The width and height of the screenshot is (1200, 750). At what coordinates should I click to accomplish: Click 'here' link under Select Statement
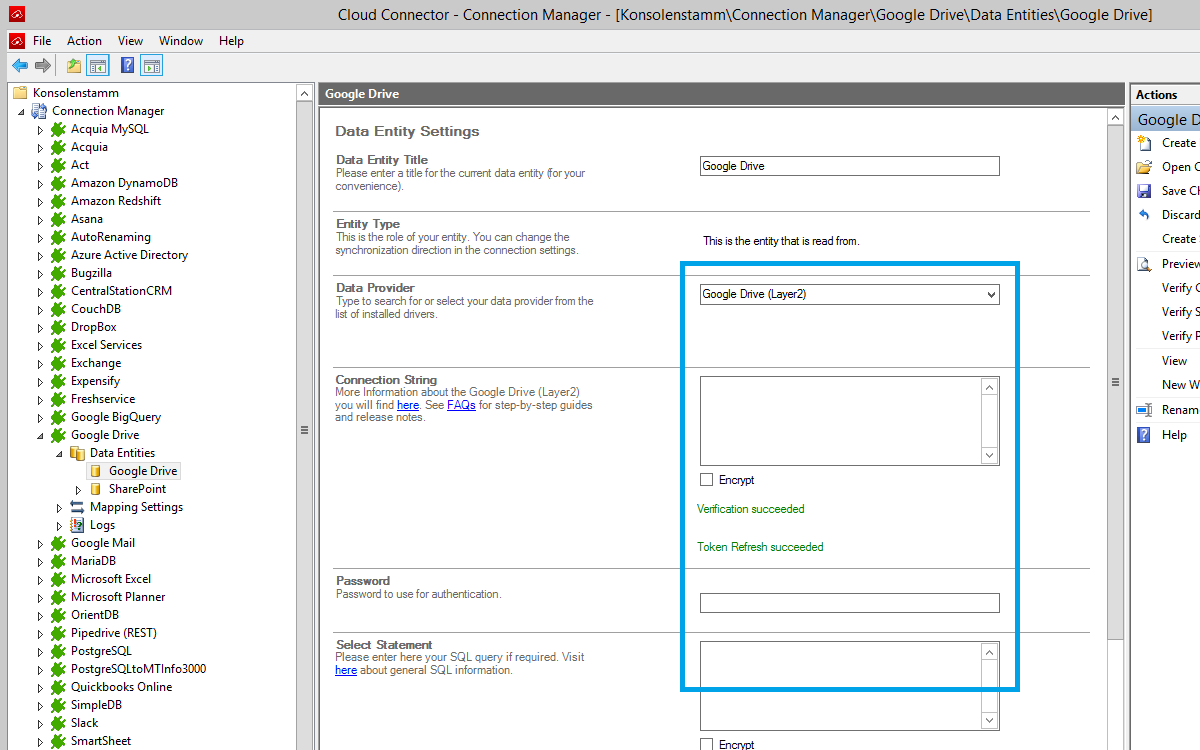tap(345, 670)
